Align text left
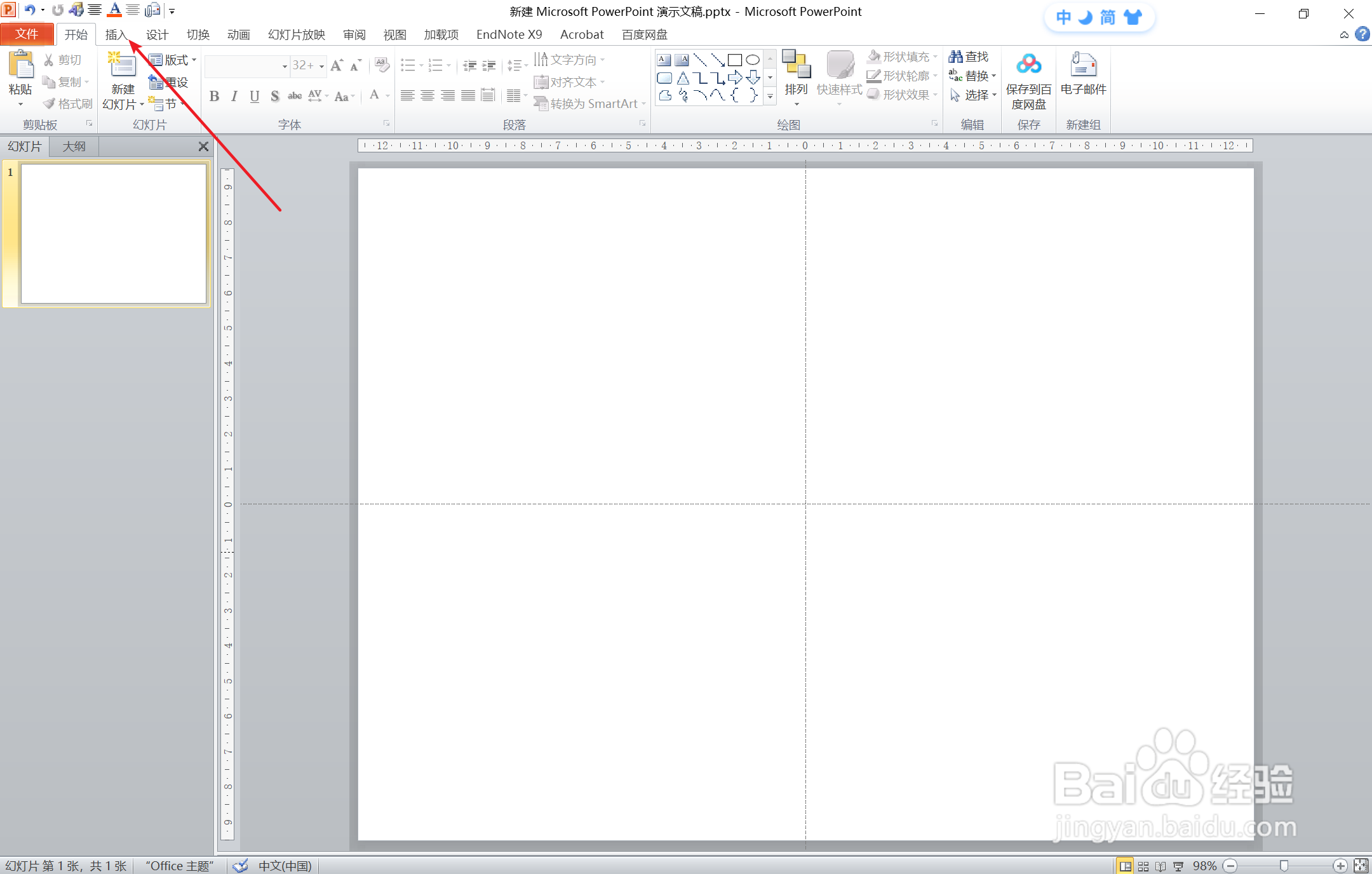 [408, 95]
